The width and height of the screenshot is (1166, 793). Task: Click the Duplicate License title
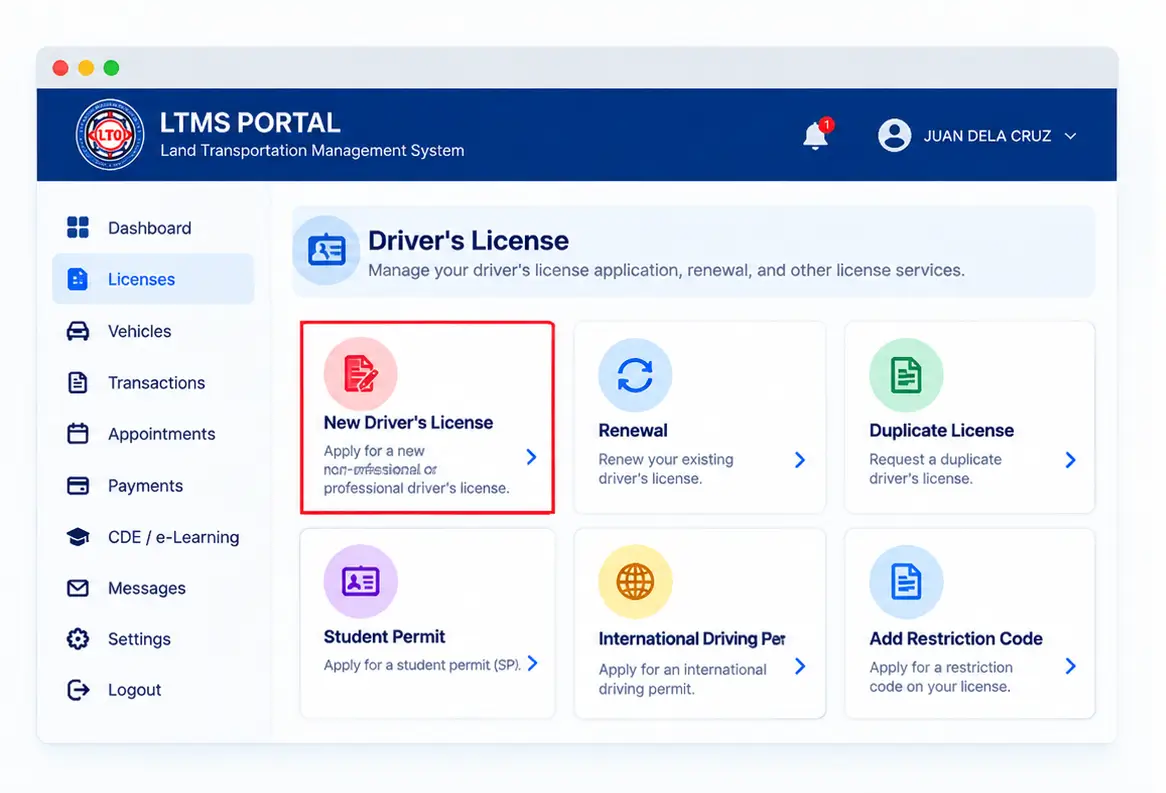tap(941, 431)
